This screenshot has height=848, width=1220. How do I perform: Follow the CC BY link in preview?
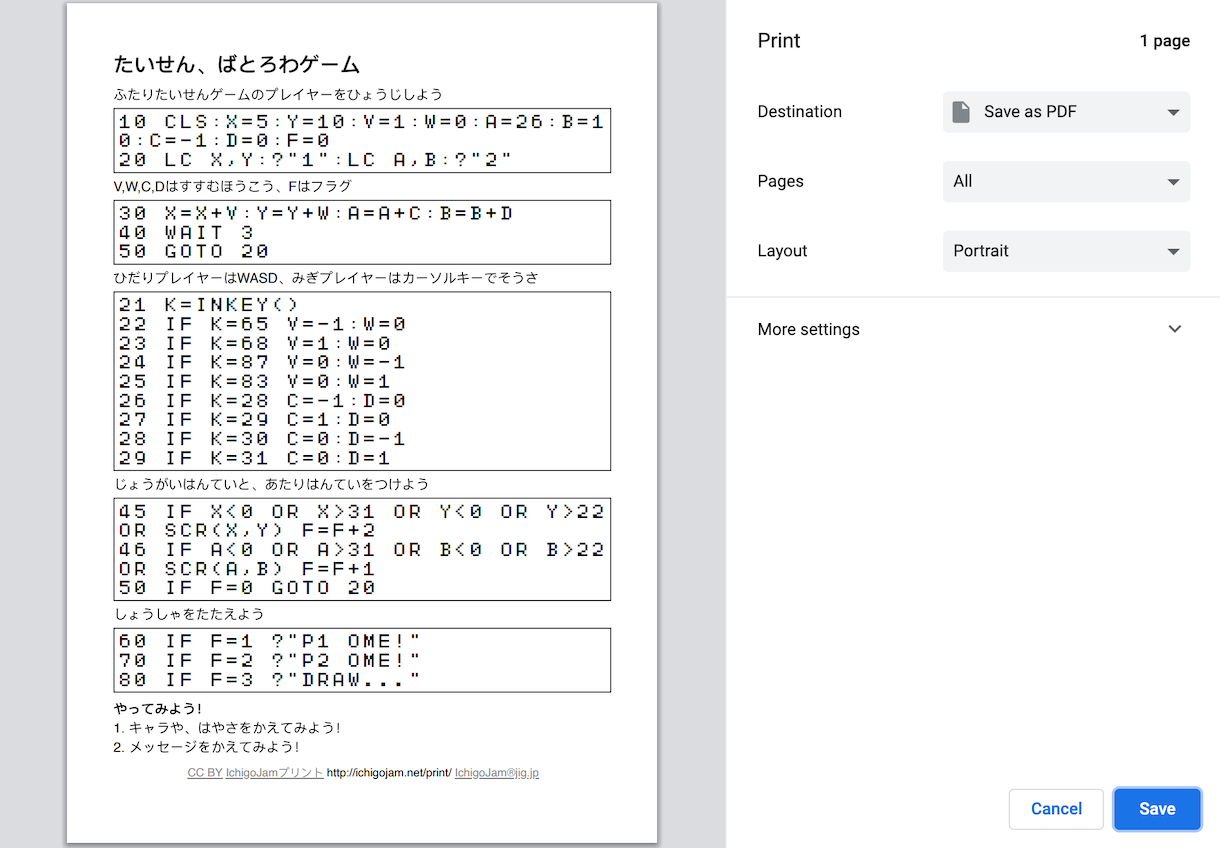204,773
